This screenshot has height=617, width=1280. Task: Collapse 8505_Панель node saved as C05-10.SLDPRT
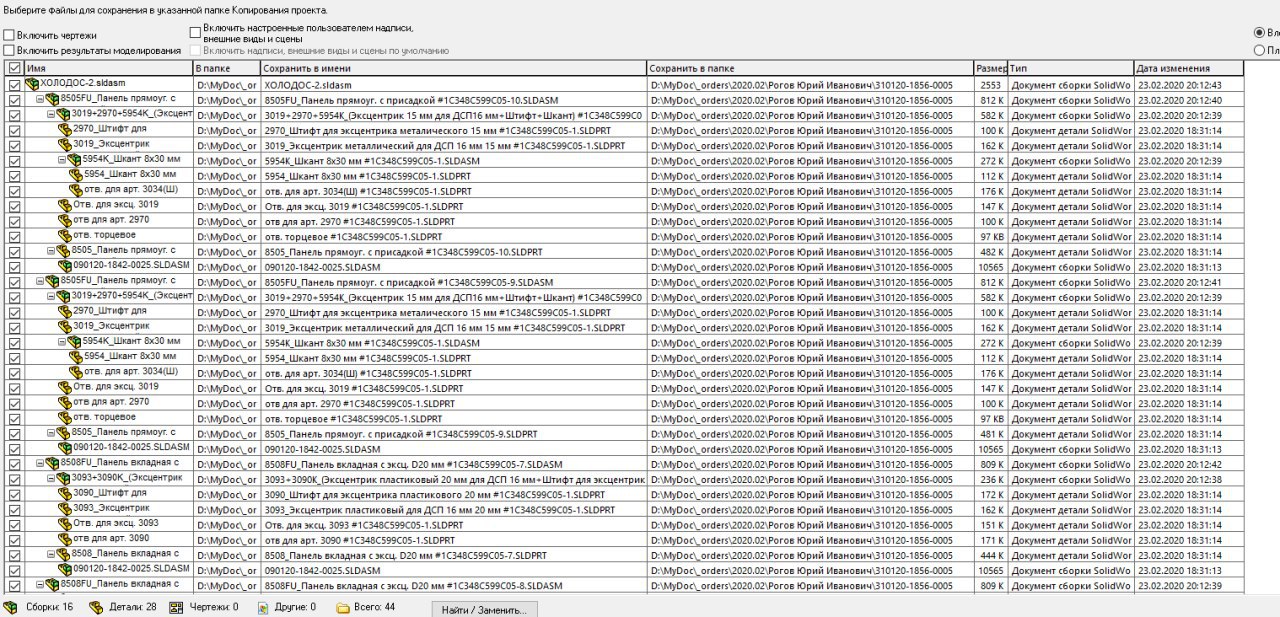tap(52, 251)
